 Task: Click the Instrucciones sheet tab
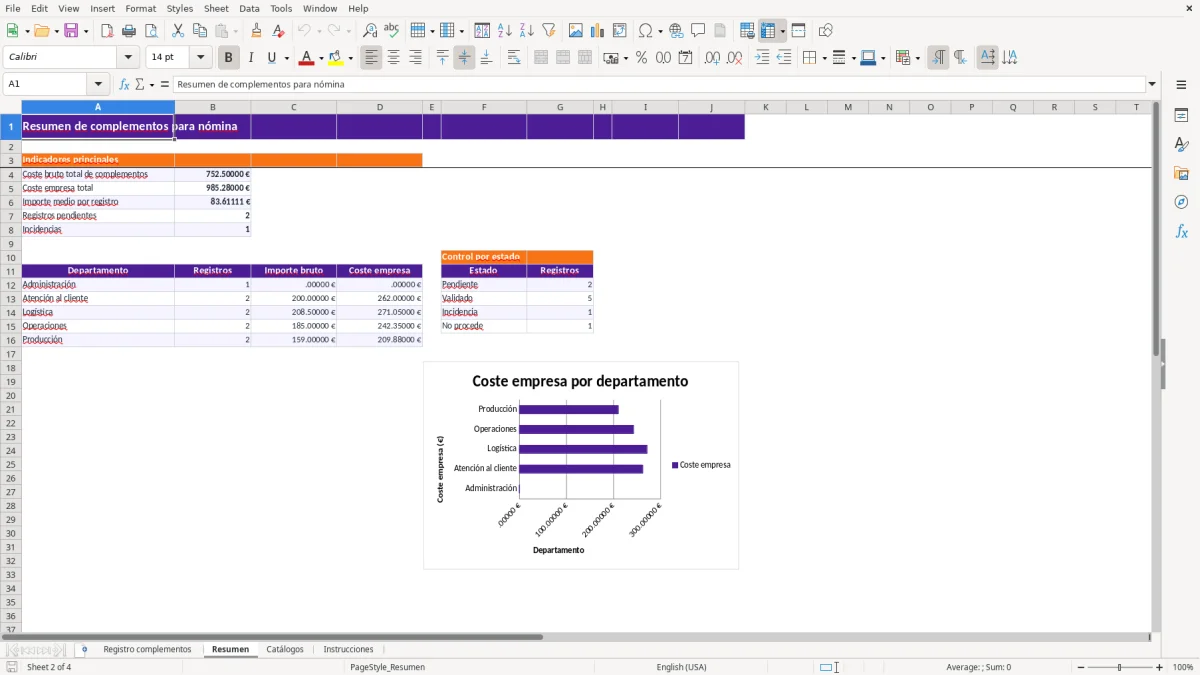pyautogui.click(x=348, y=649)
